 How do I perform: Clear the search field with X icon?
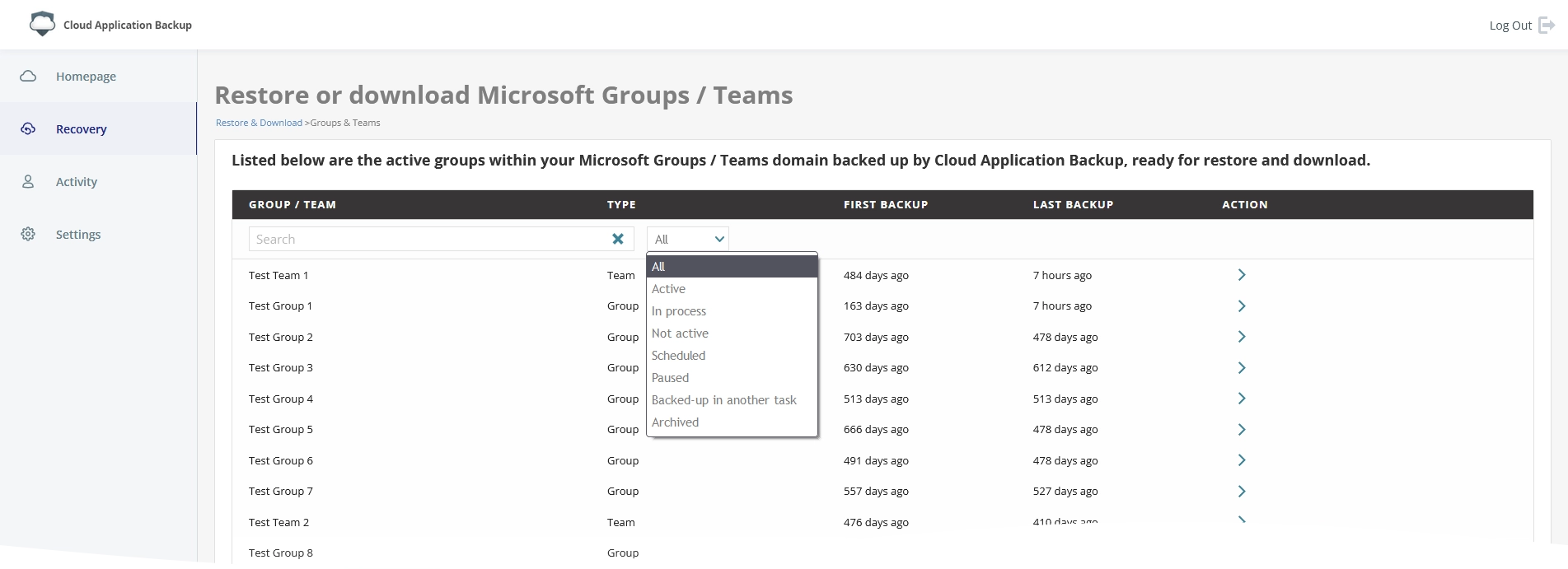618,239
